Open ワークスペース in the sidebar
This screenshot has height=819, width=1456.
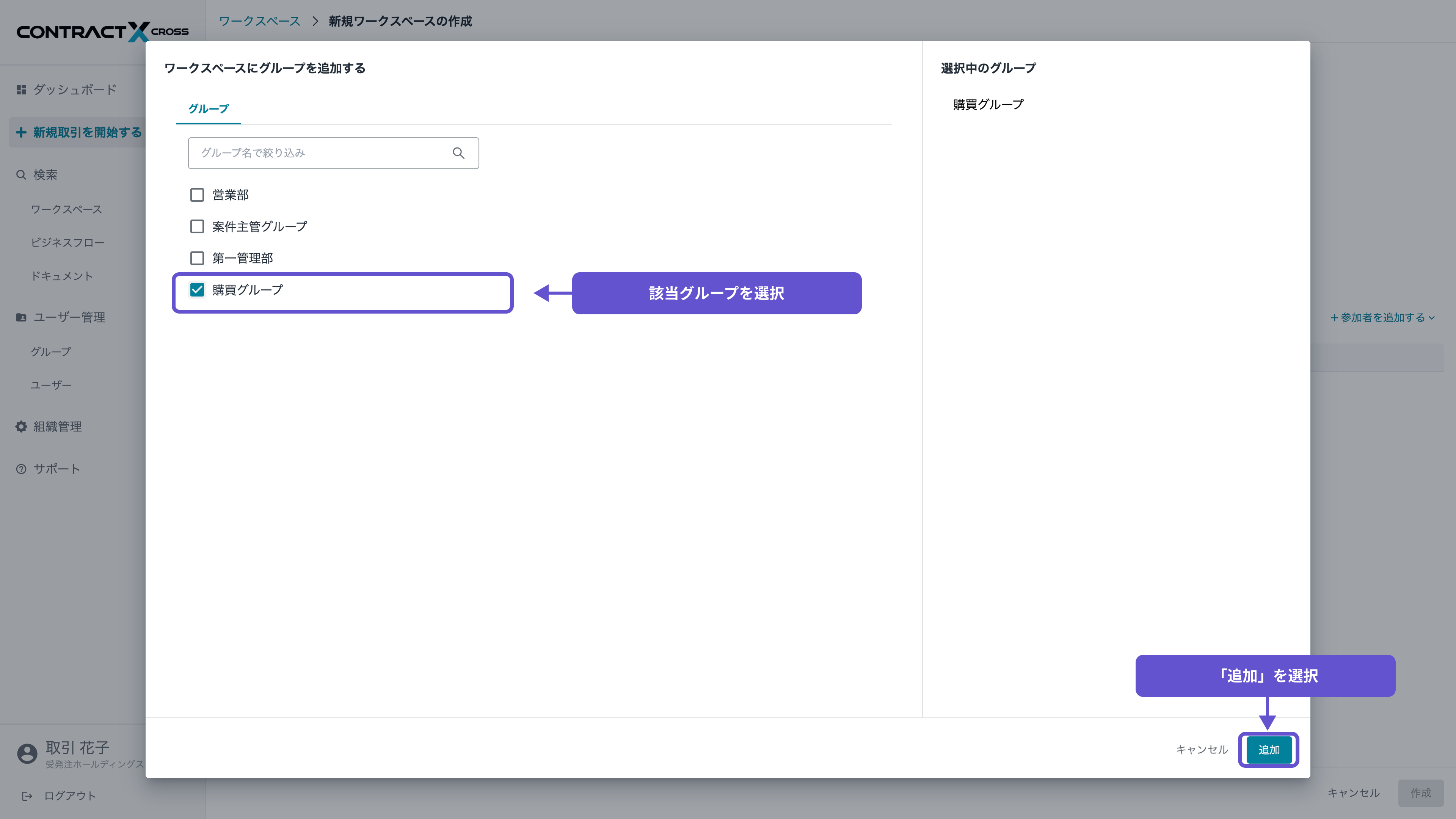[66, 209]
